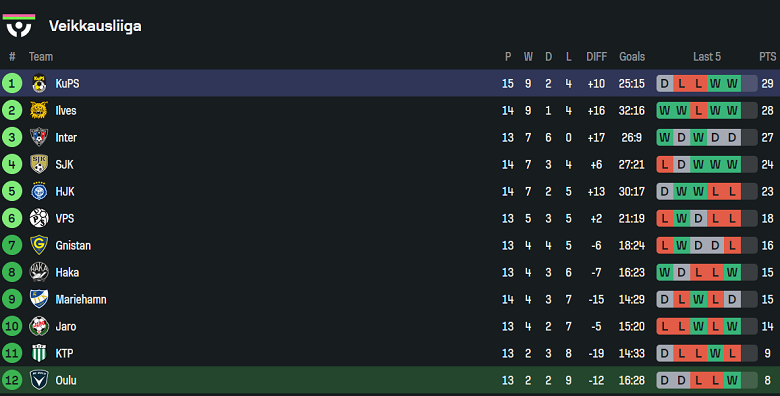The image size is (780, 396).
Task: Click the VPS team logo
Action: 39,218
